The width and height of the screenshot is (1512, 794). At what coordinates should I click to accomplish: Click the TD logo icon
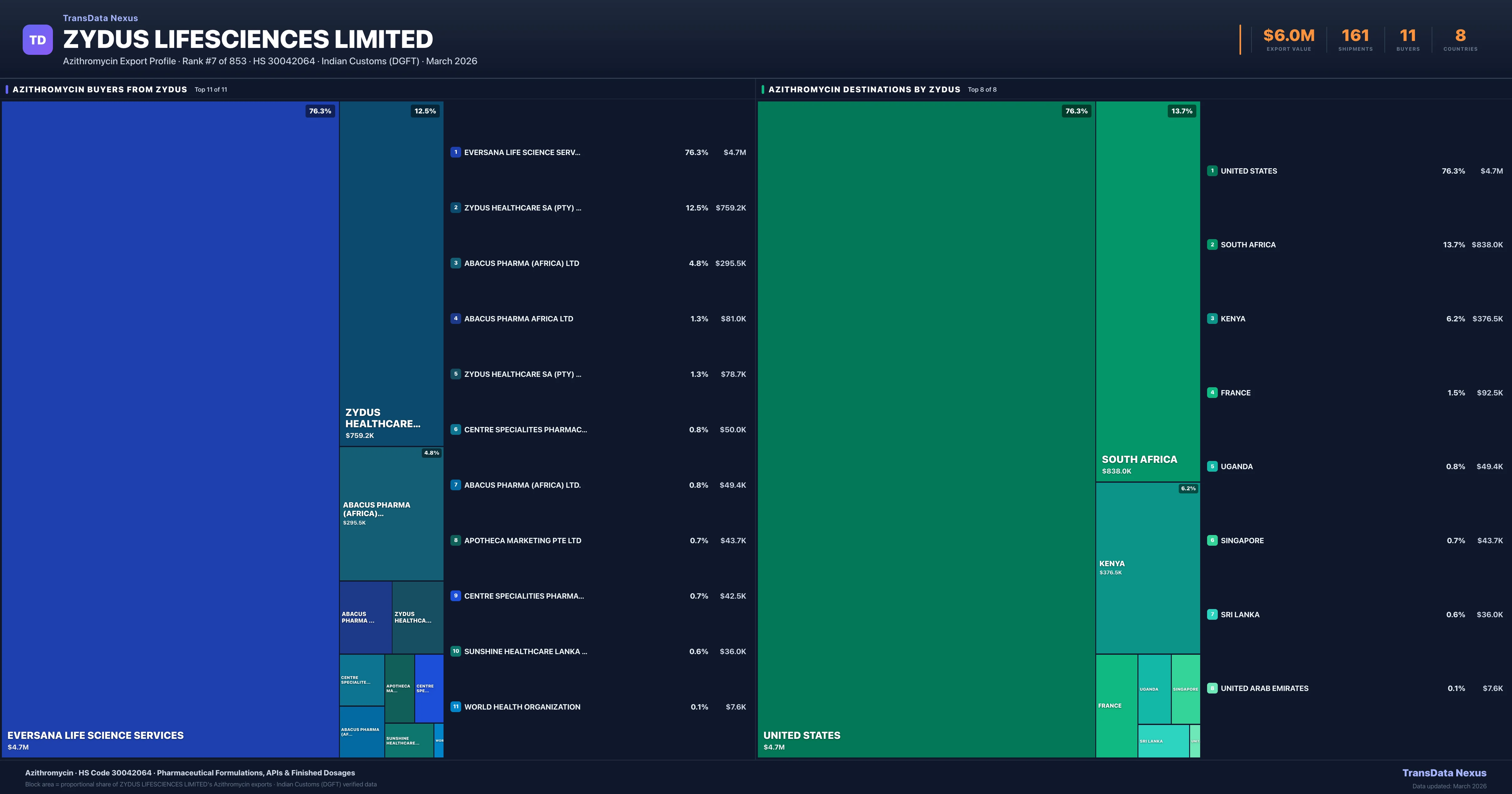pyautogui.click(x=37, y=40)
